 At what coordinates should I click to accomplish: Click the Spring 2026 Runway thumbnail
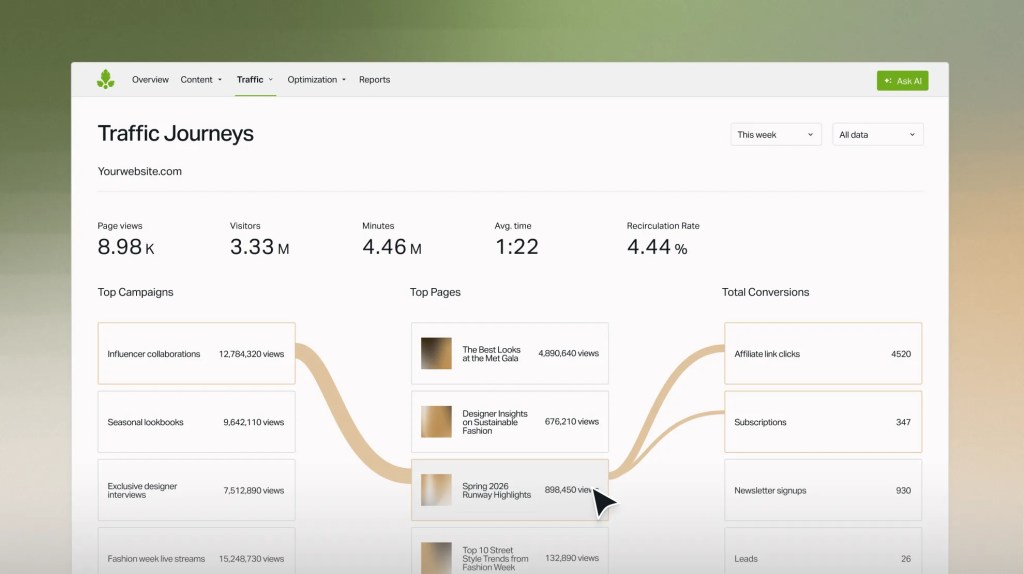(x=436, y=490)
